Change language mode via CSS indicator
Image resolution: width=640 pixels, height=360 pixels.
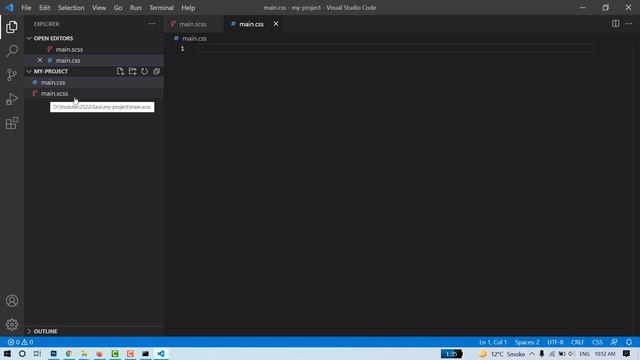(x=597, y=342)
